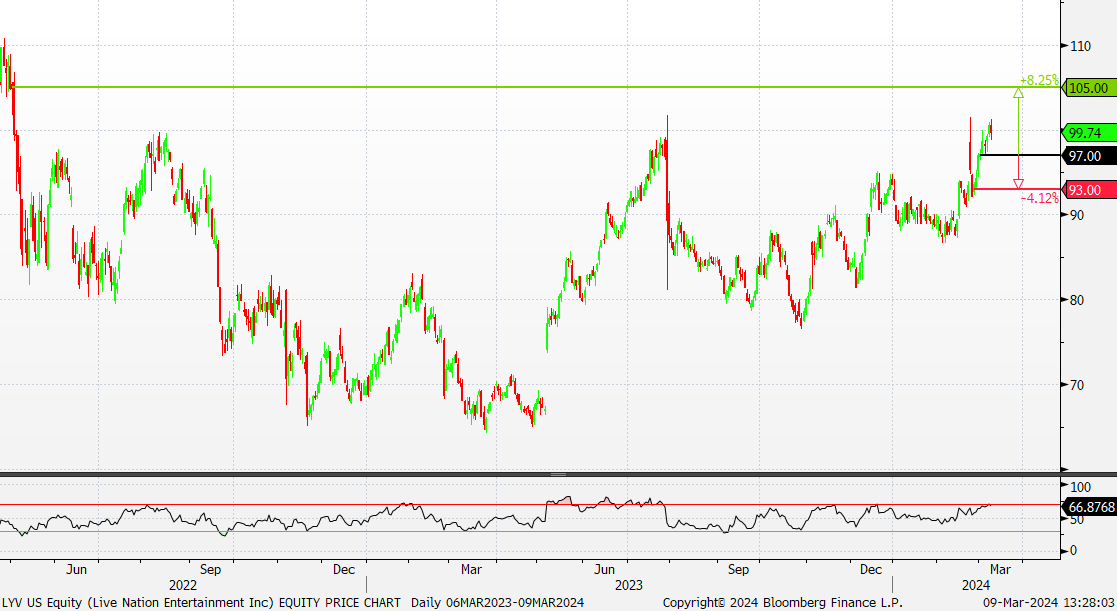
Task: Select the red 93.00 stop price tag
Action: (1089, 190)
